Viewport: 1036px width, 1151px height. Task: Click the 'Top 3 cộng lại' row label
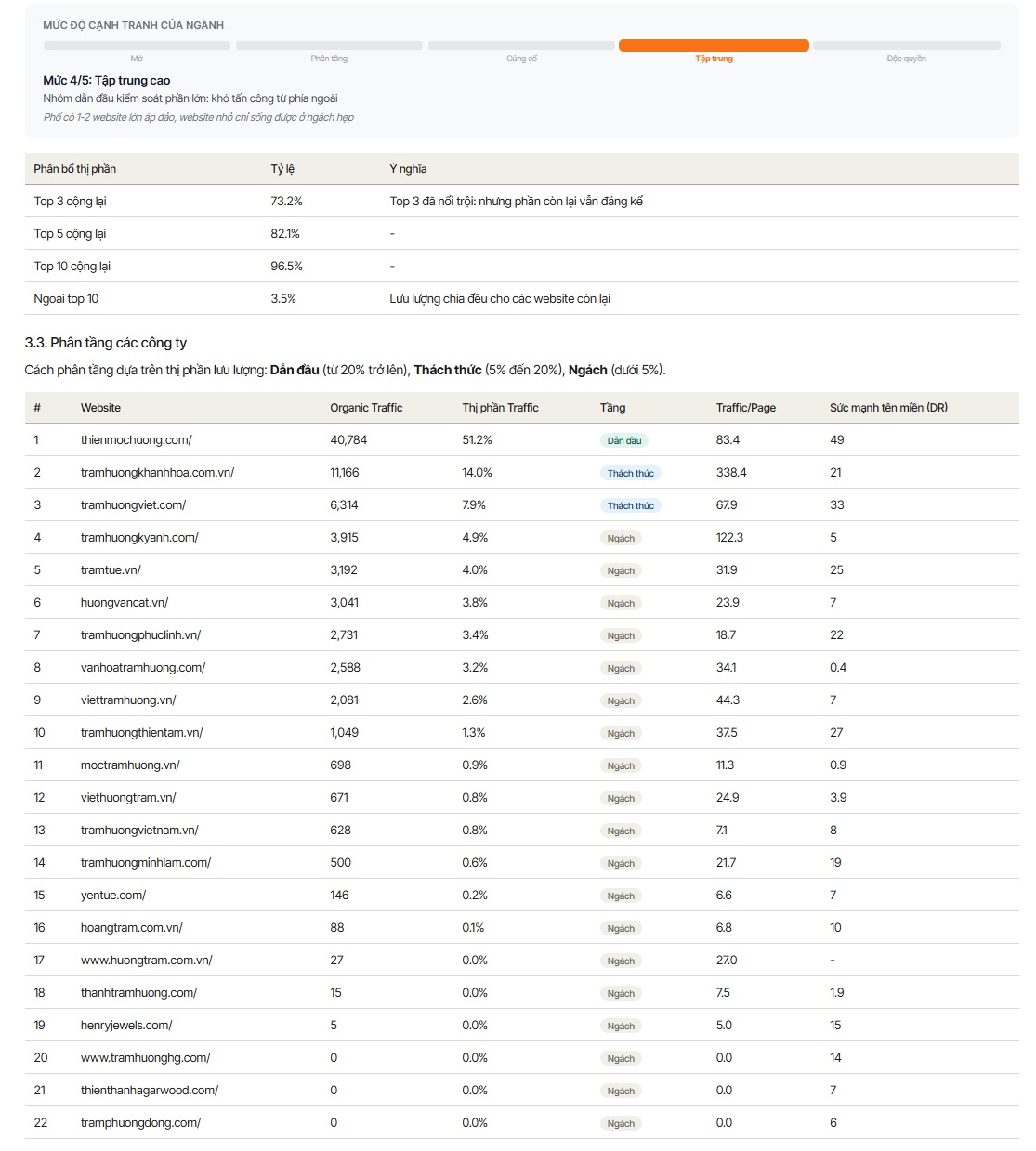[71, 202]
